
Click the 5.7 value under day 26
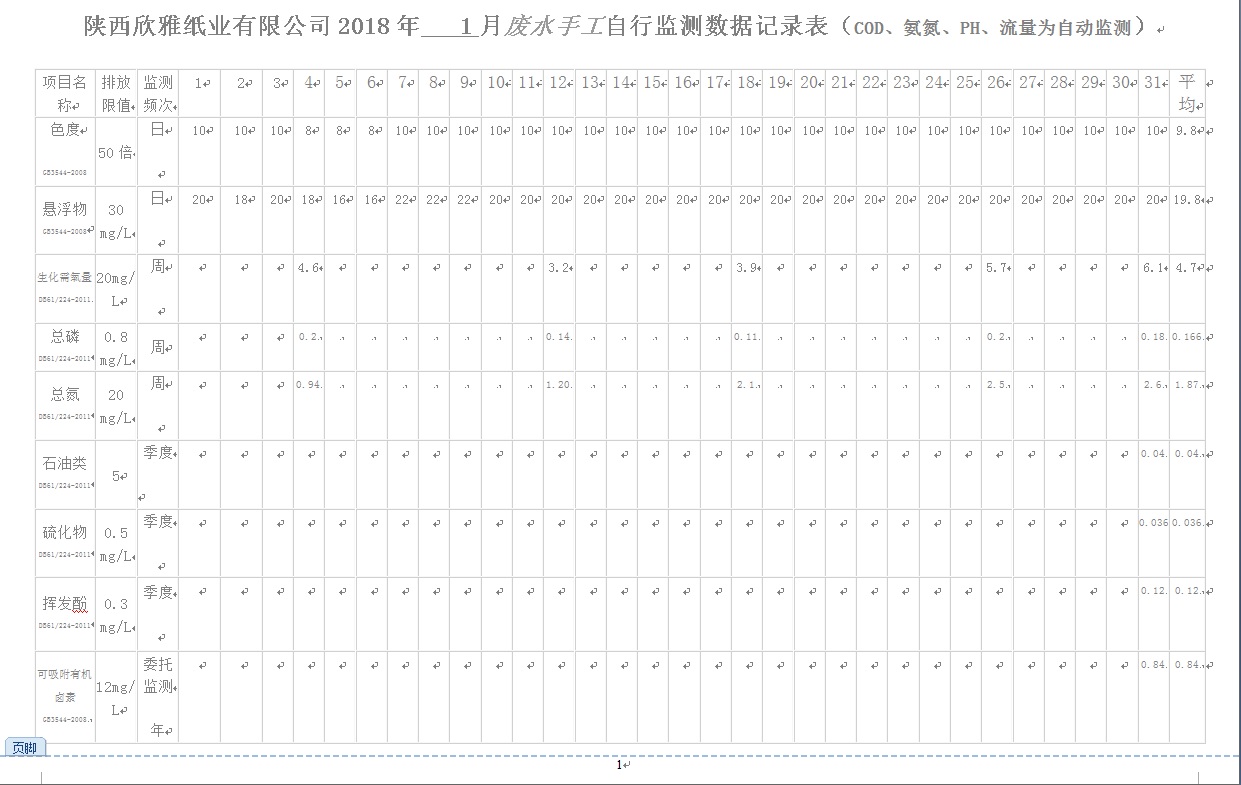pyautogui.click(x=997, y=268)
